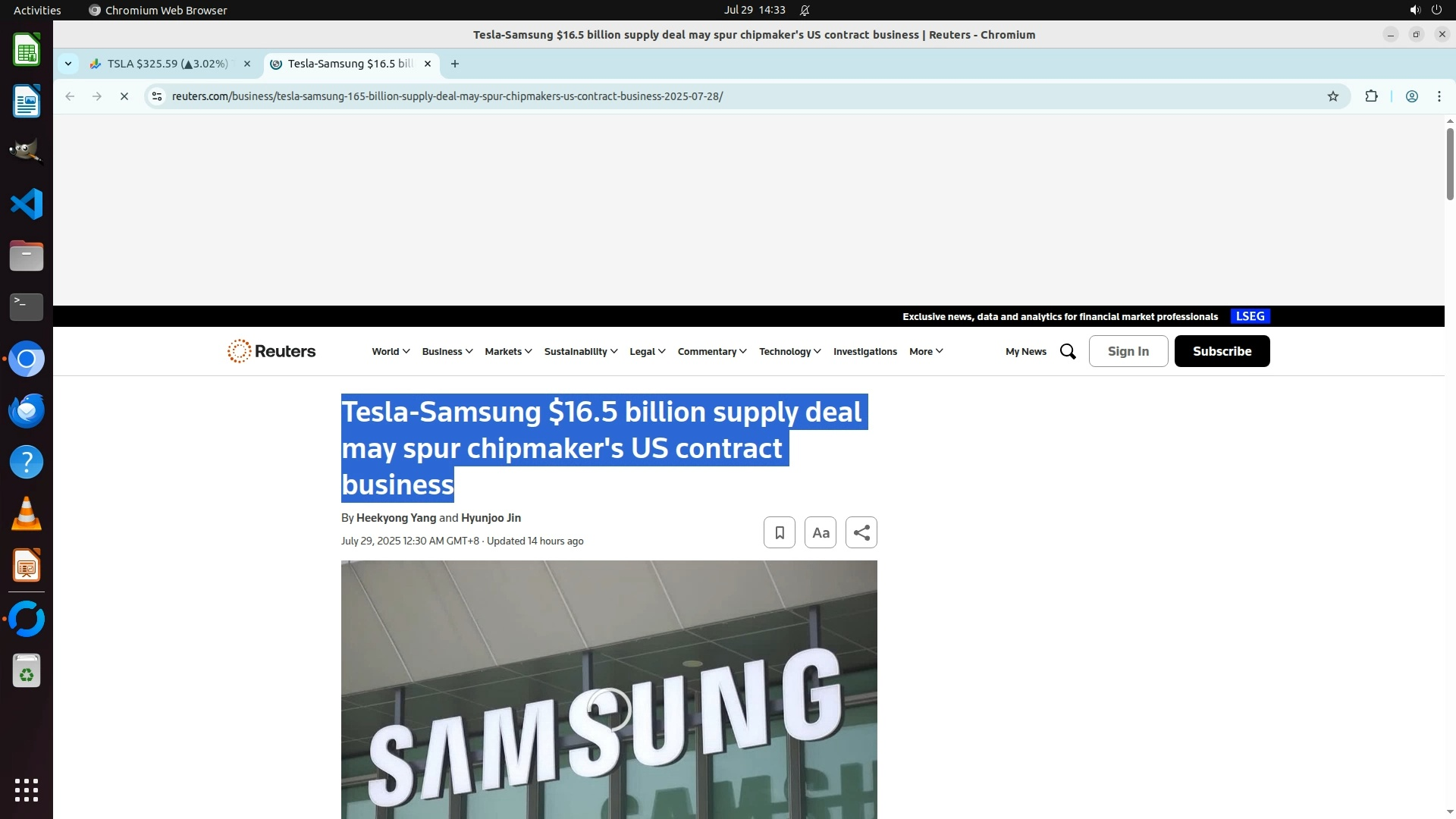
Task: Bookmark this page with the star icon
Action: point(1333,96)
